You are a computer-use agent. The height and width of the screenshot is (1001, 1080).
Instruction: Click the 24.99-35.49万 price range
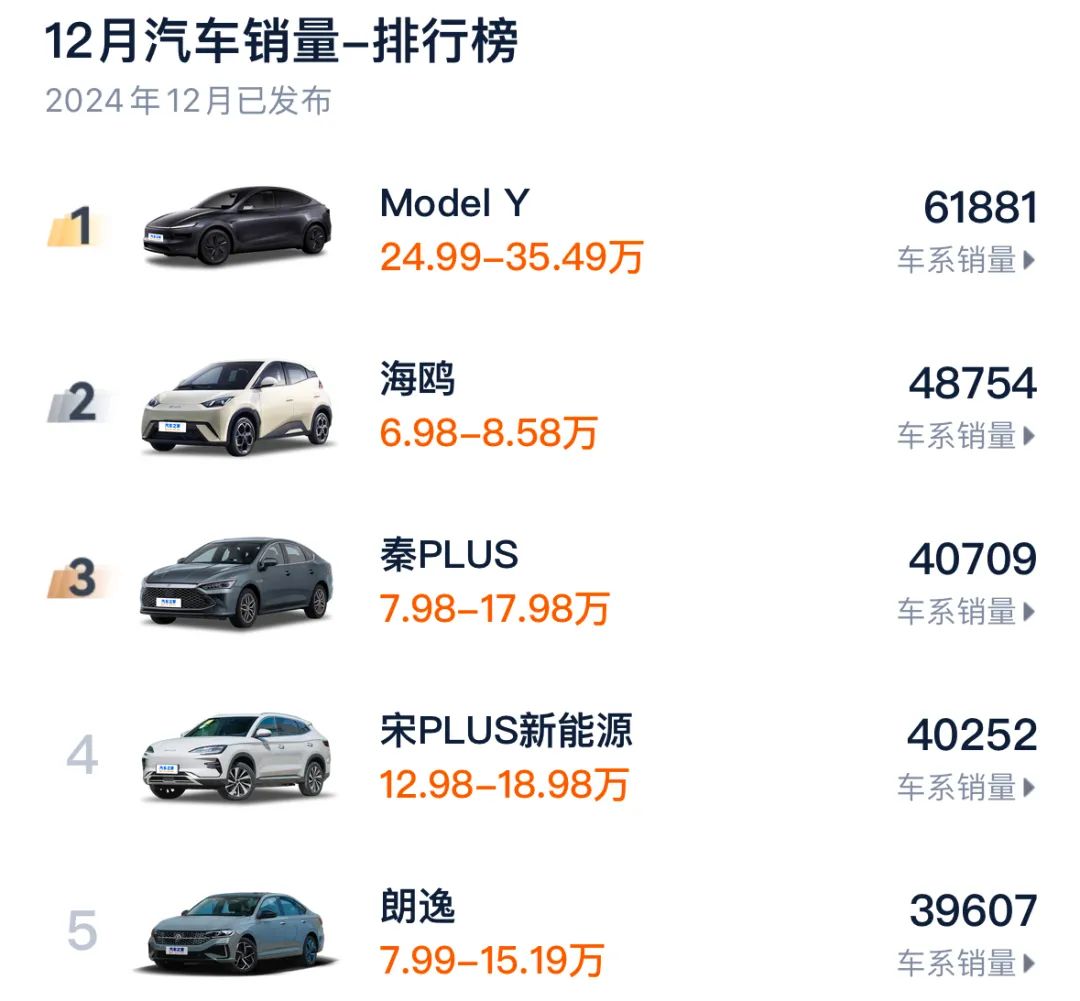click(513, 258)
